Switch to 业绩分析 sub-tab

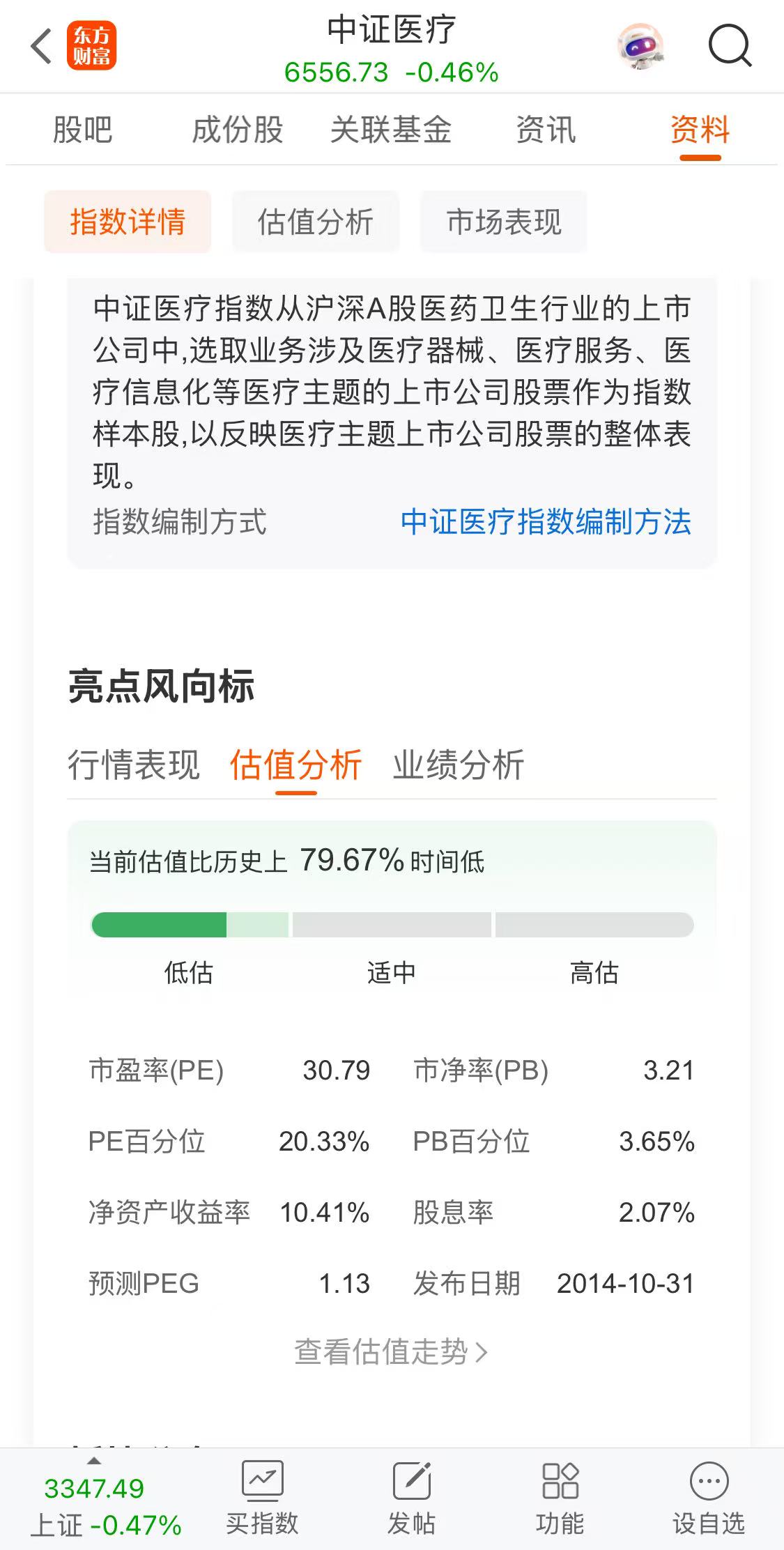click(459, 765)
